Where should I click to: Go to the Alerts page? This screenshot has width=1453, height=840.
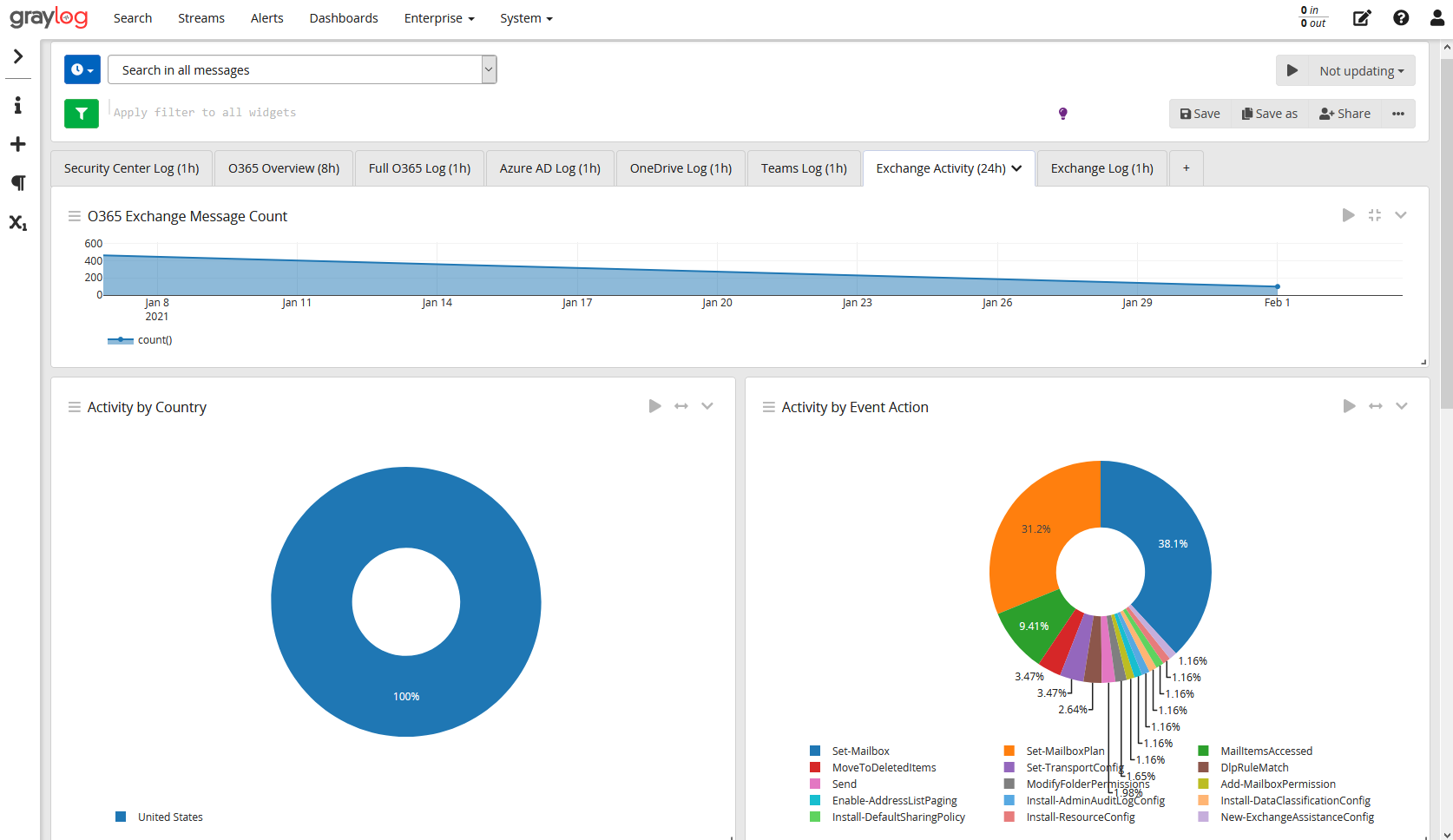(267, 18)
